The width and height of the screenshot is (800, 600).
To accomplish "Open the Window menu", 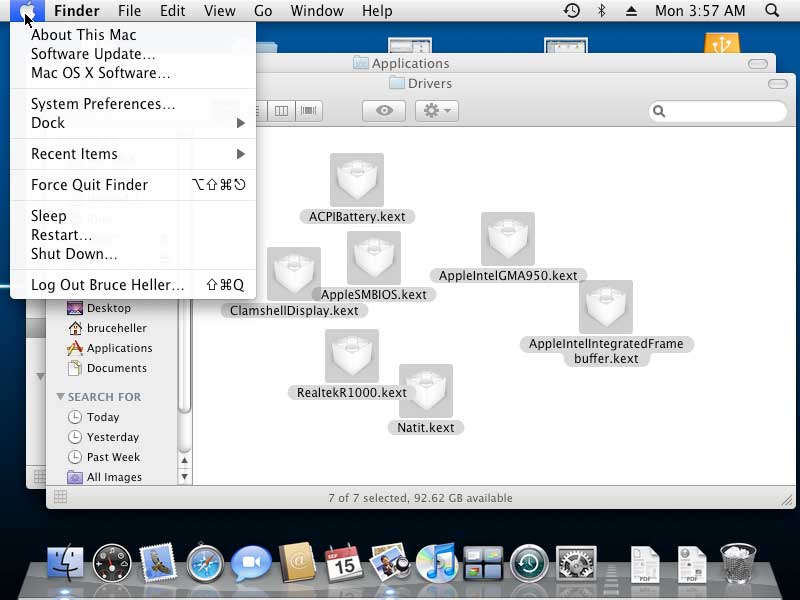I will 317,11.
